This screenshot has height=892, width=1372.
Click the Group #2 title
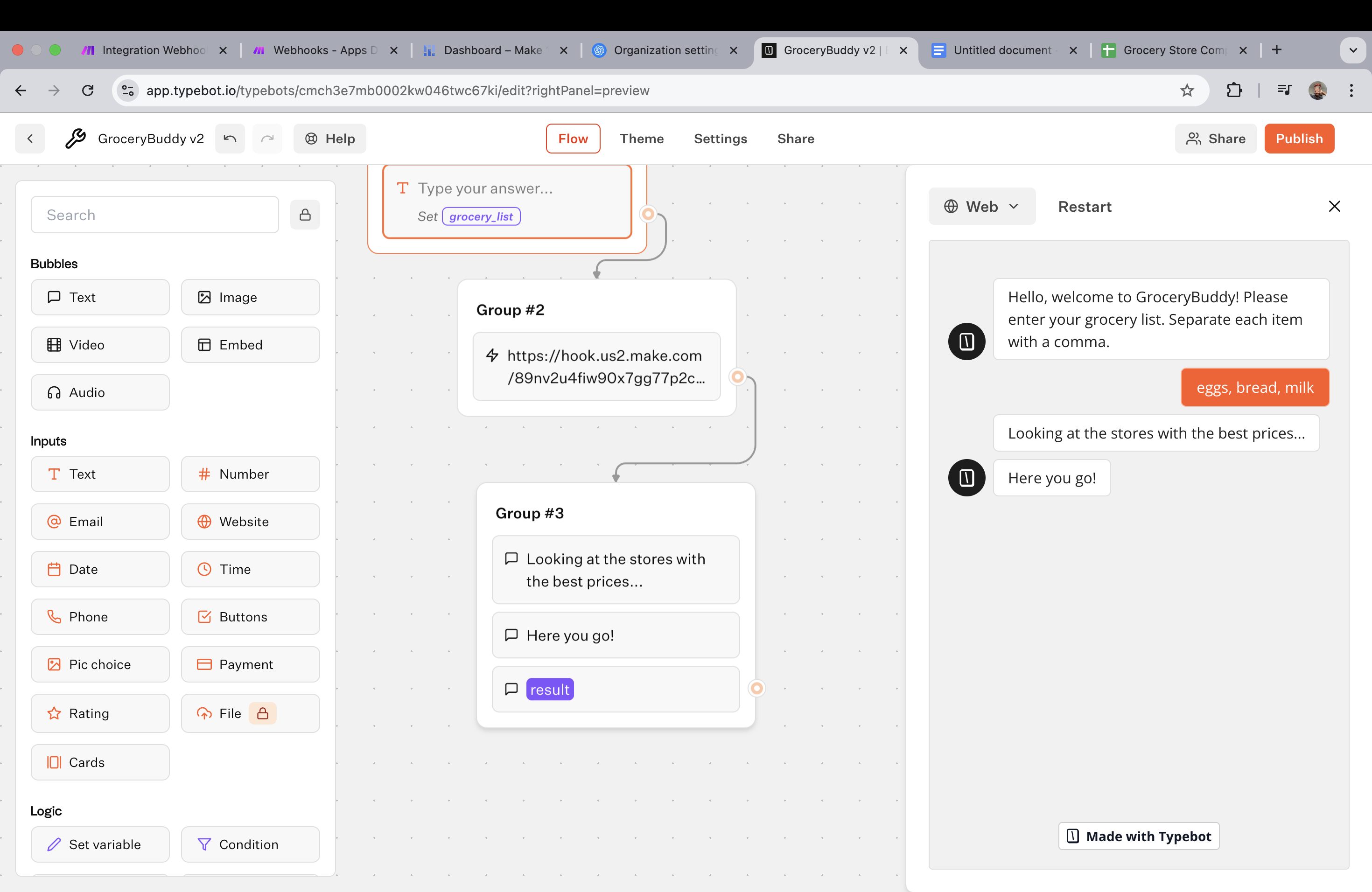point(510,310)
